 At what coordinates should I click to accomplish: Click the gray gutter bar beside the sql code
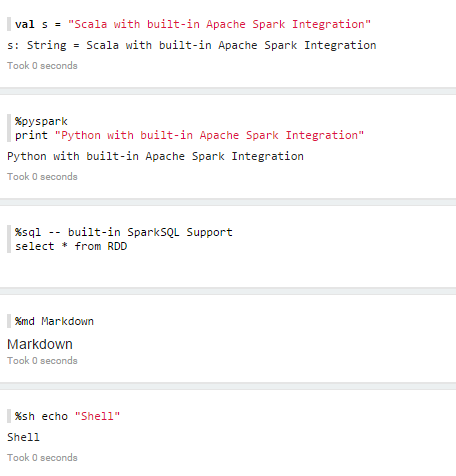pyautogui.click(x=9, y=239)
